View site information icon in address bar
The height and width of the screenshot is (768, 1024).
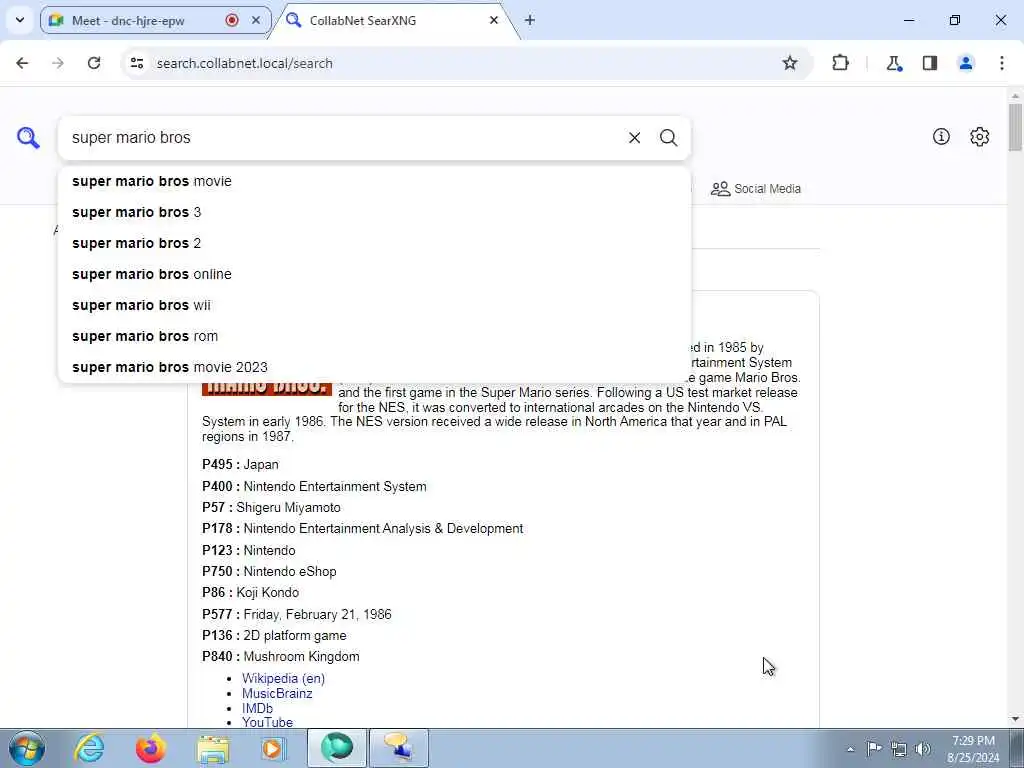(x=137, y=63)
